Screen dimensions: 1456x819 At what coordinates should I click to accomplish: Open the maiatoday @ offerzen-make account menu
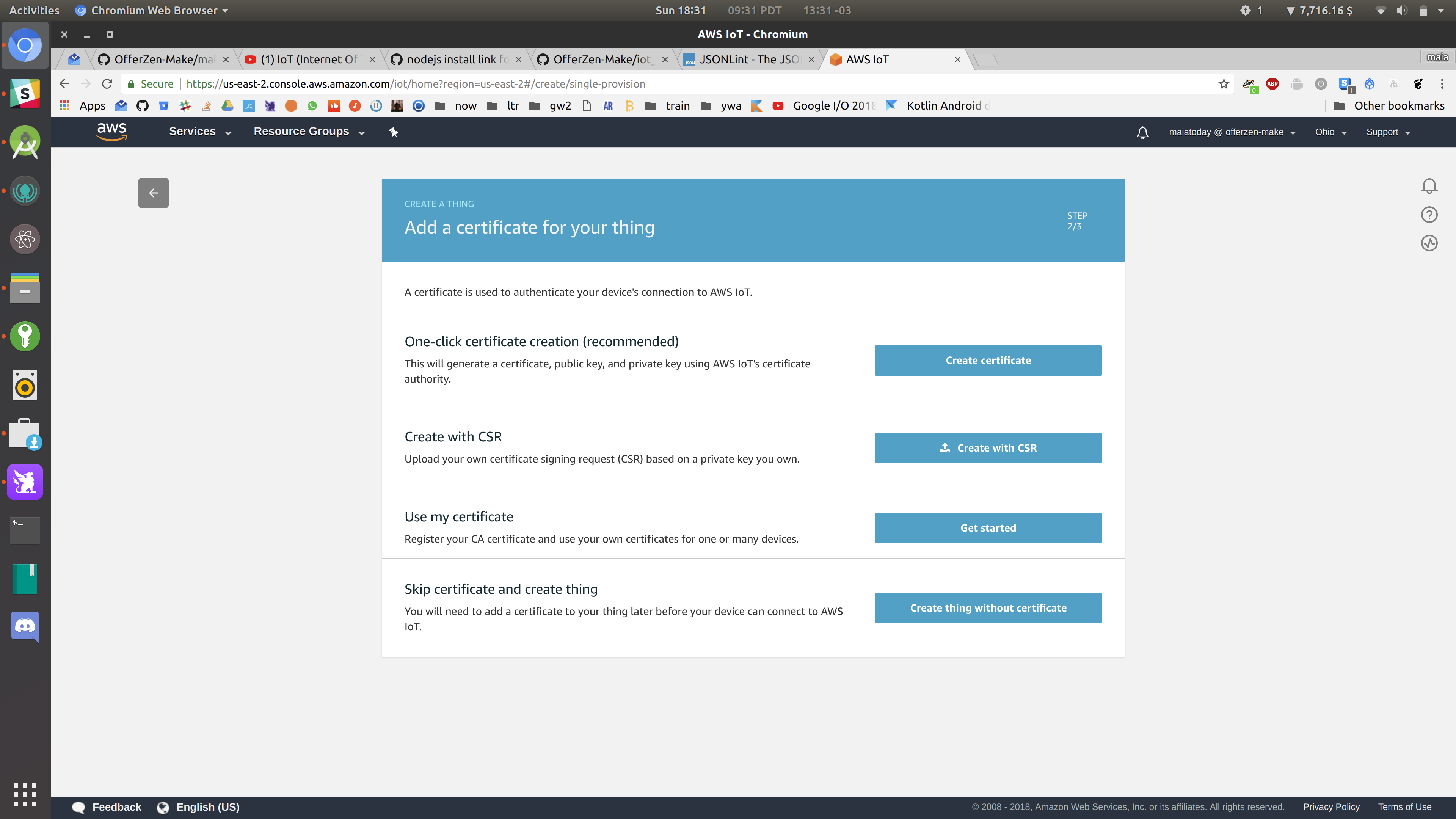tap(1232, 132)
